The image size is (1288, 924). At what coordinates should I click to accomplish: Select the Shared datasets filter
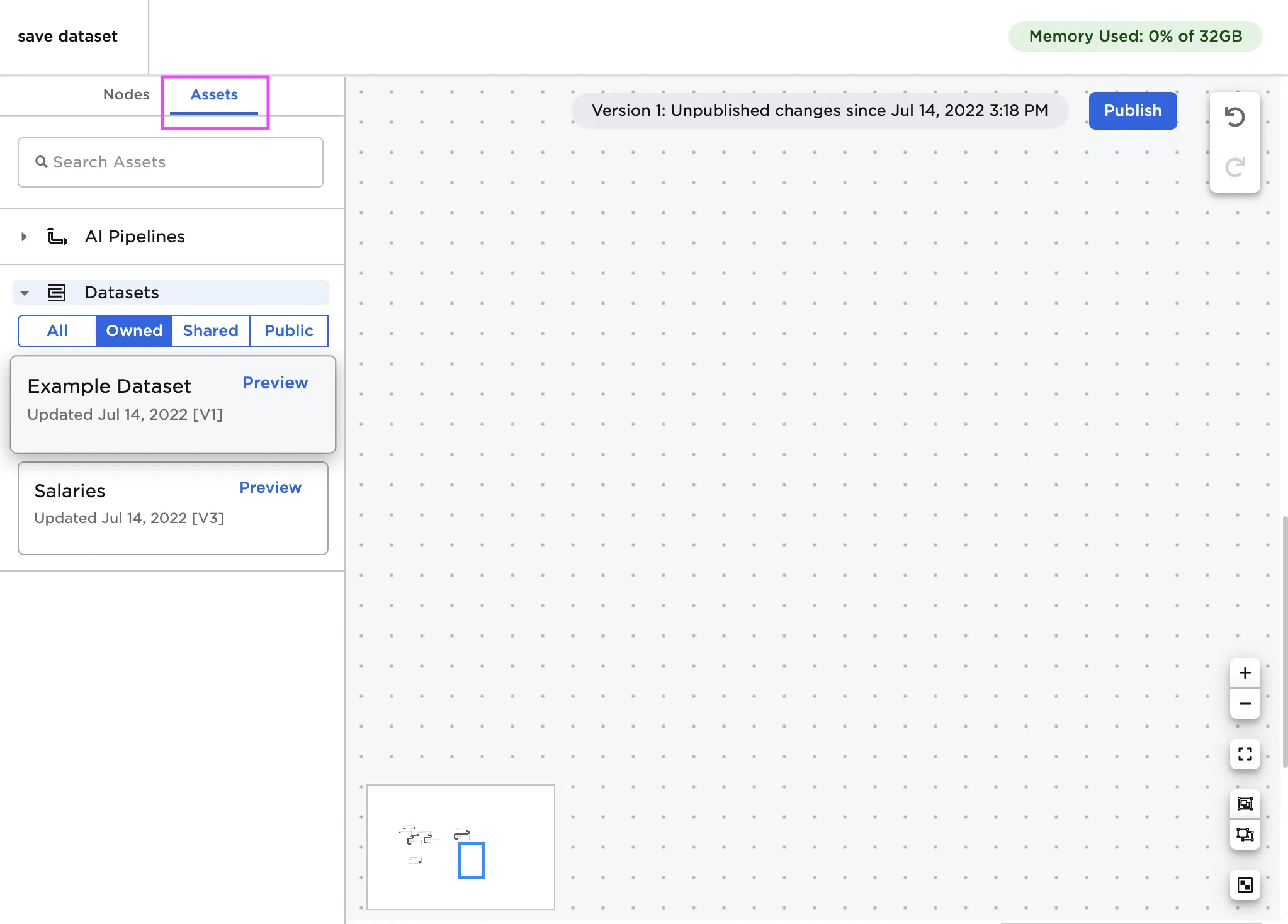click(210, 330)
